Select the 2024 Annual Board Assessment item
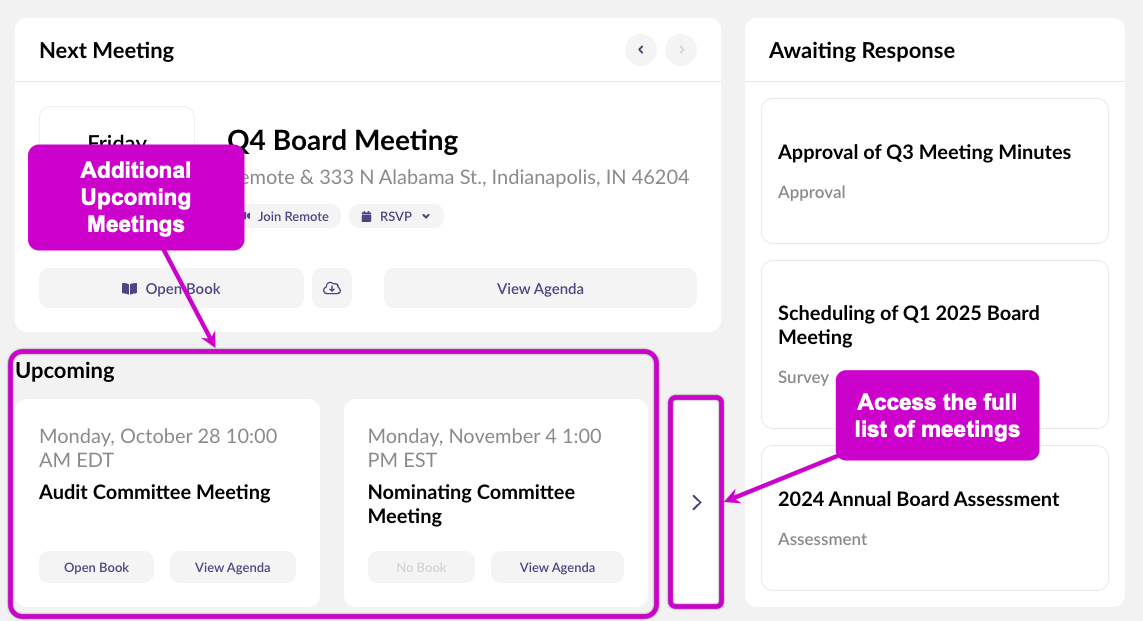Viewport: 1143px width, 621px height. click(x=918, y=499)
